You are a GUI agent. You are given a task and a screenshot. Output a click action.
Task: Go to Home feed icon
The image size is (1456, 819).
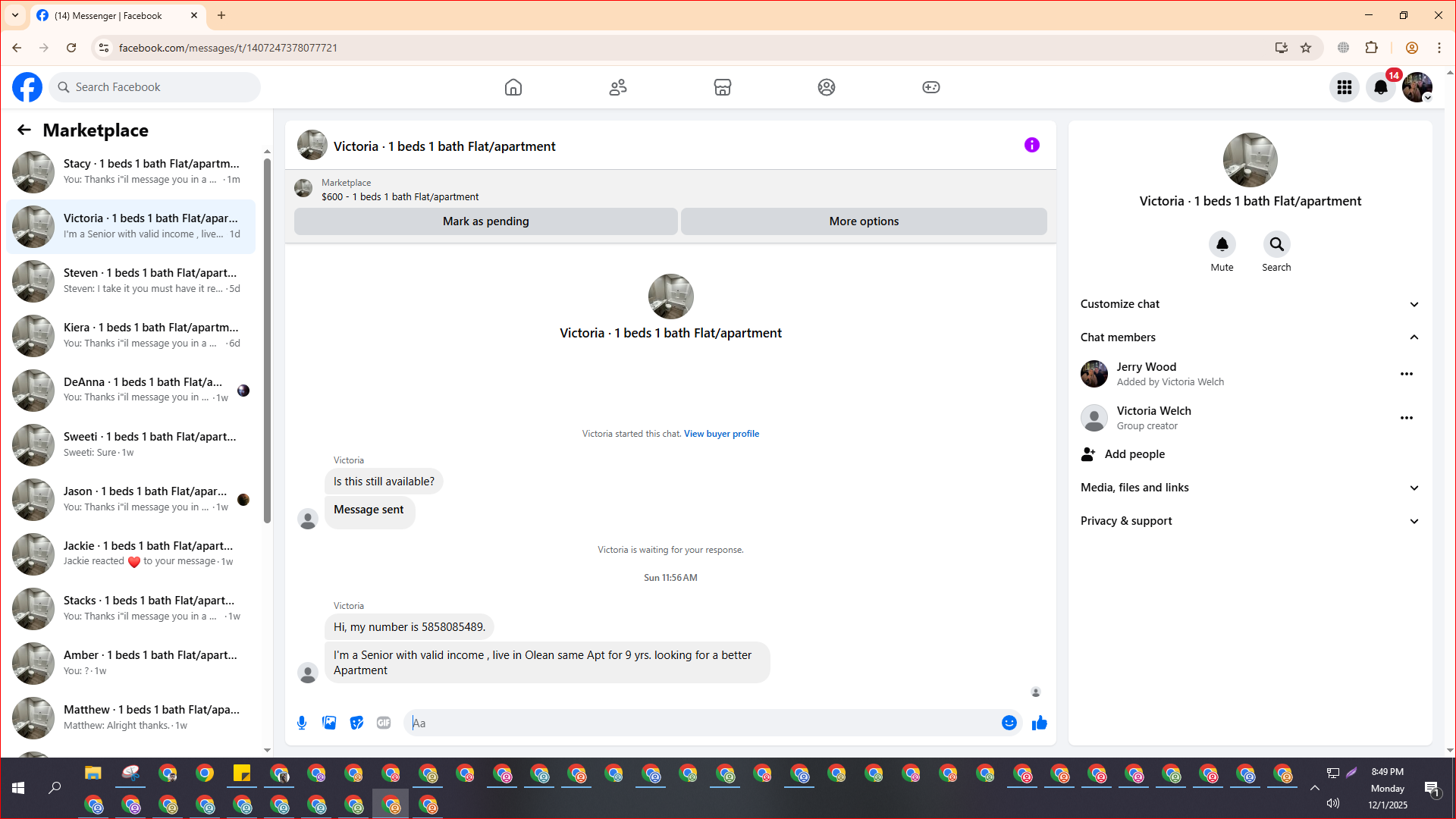513,87
